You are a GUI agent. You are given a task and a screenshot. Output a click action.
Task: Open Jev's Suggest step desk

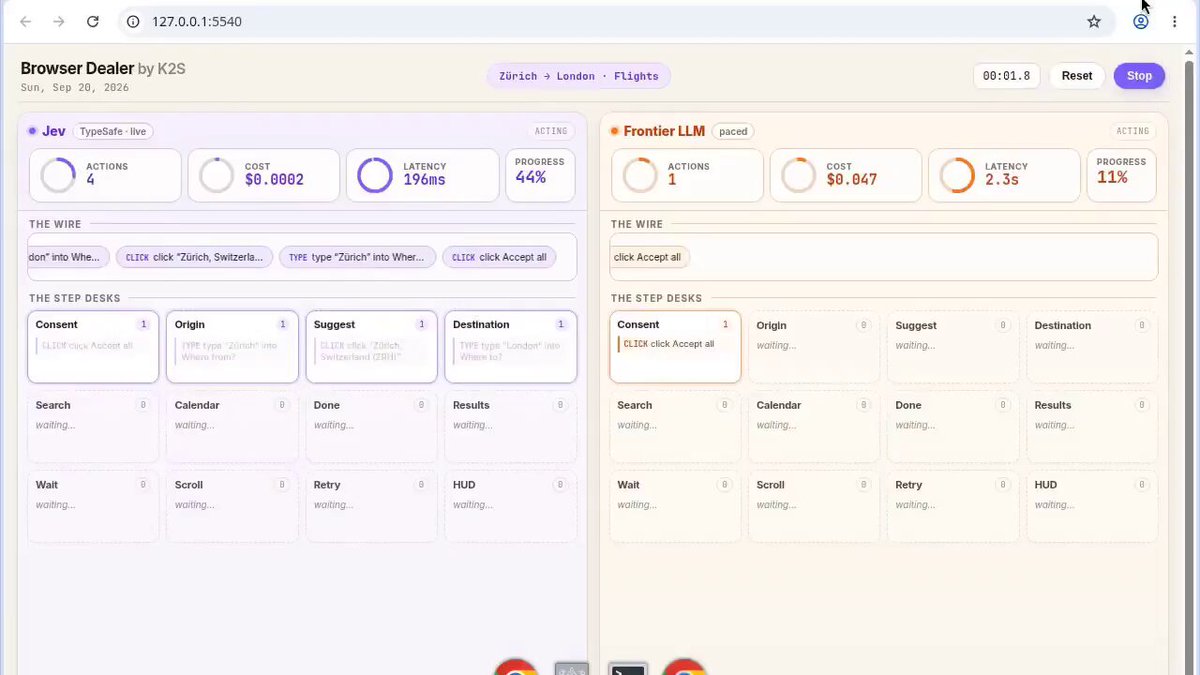[372, 346]
